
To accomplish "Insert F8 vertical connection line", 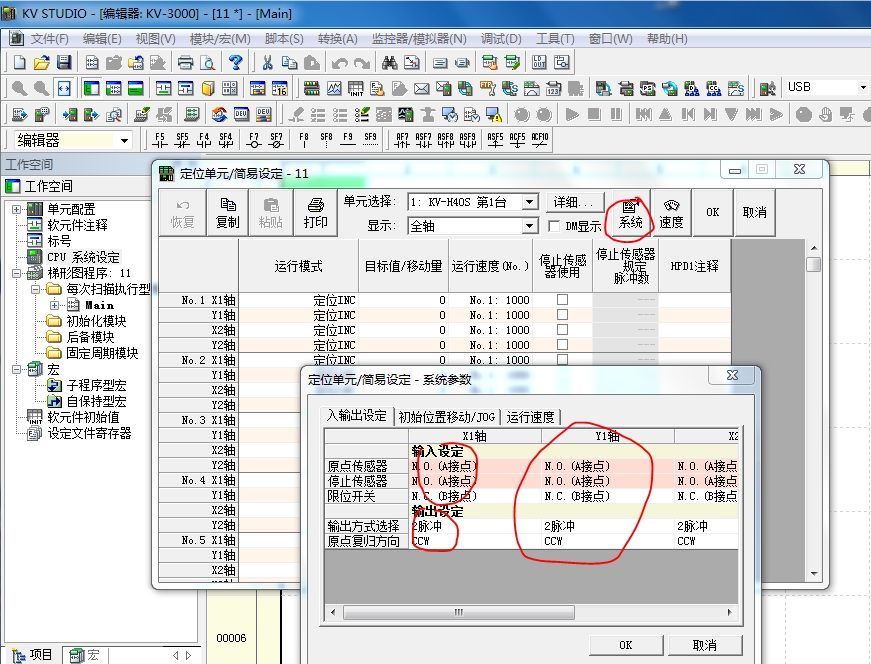I will [x=304, y=139].
